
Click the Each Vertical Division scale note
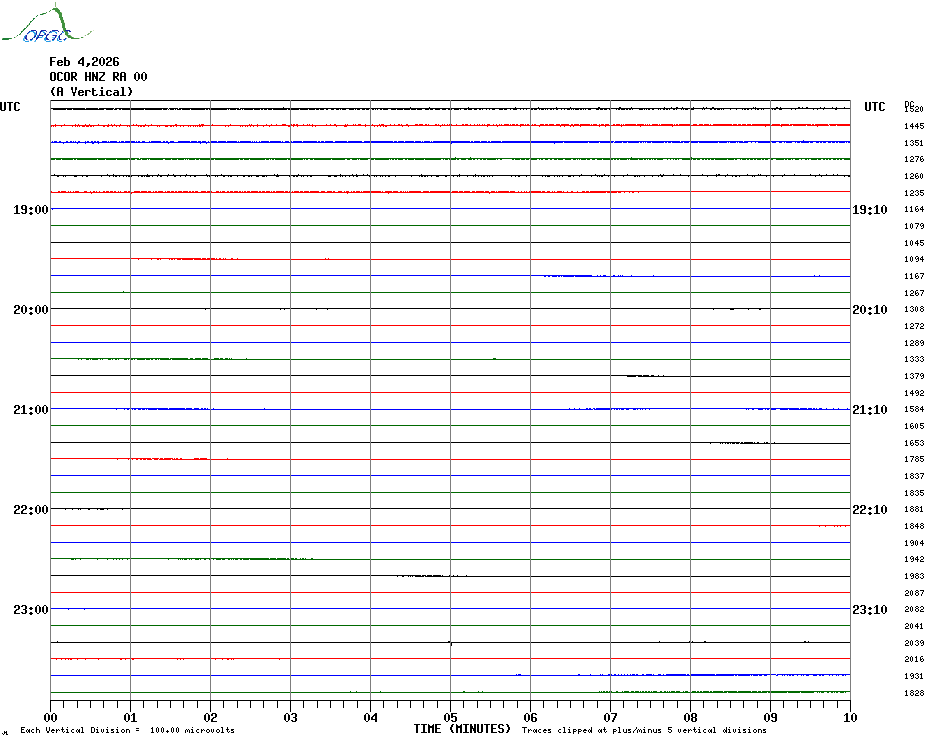click(x=127, y=730)
